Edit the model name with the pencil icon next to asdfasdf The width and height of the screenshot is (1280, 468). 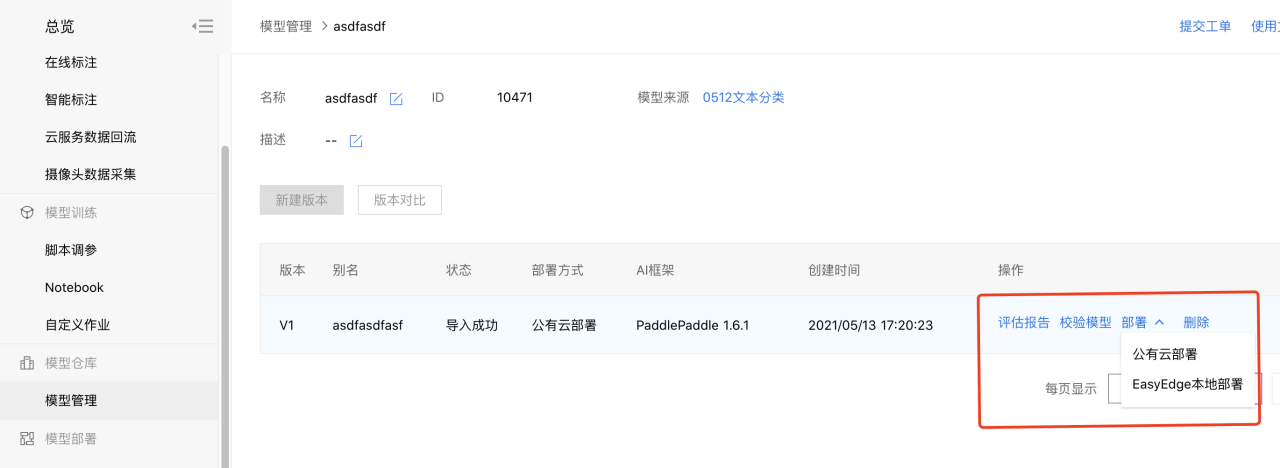coord(396,99)
